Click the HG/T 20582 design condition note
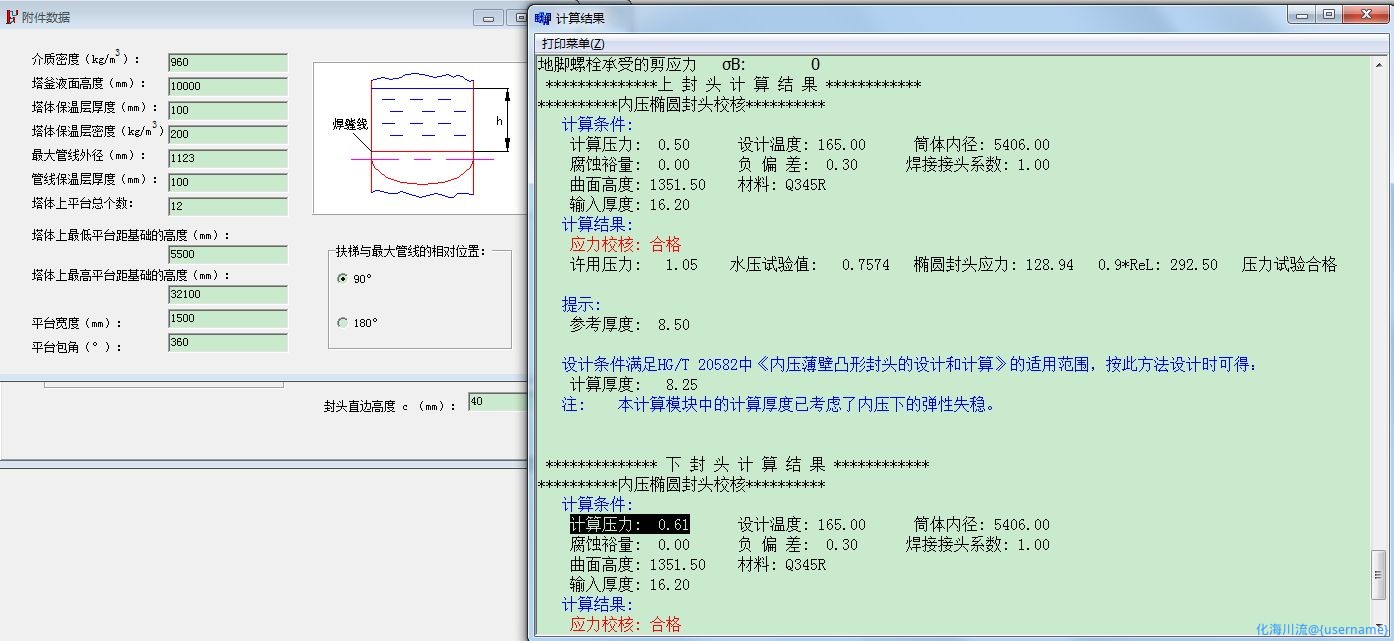 910,365
